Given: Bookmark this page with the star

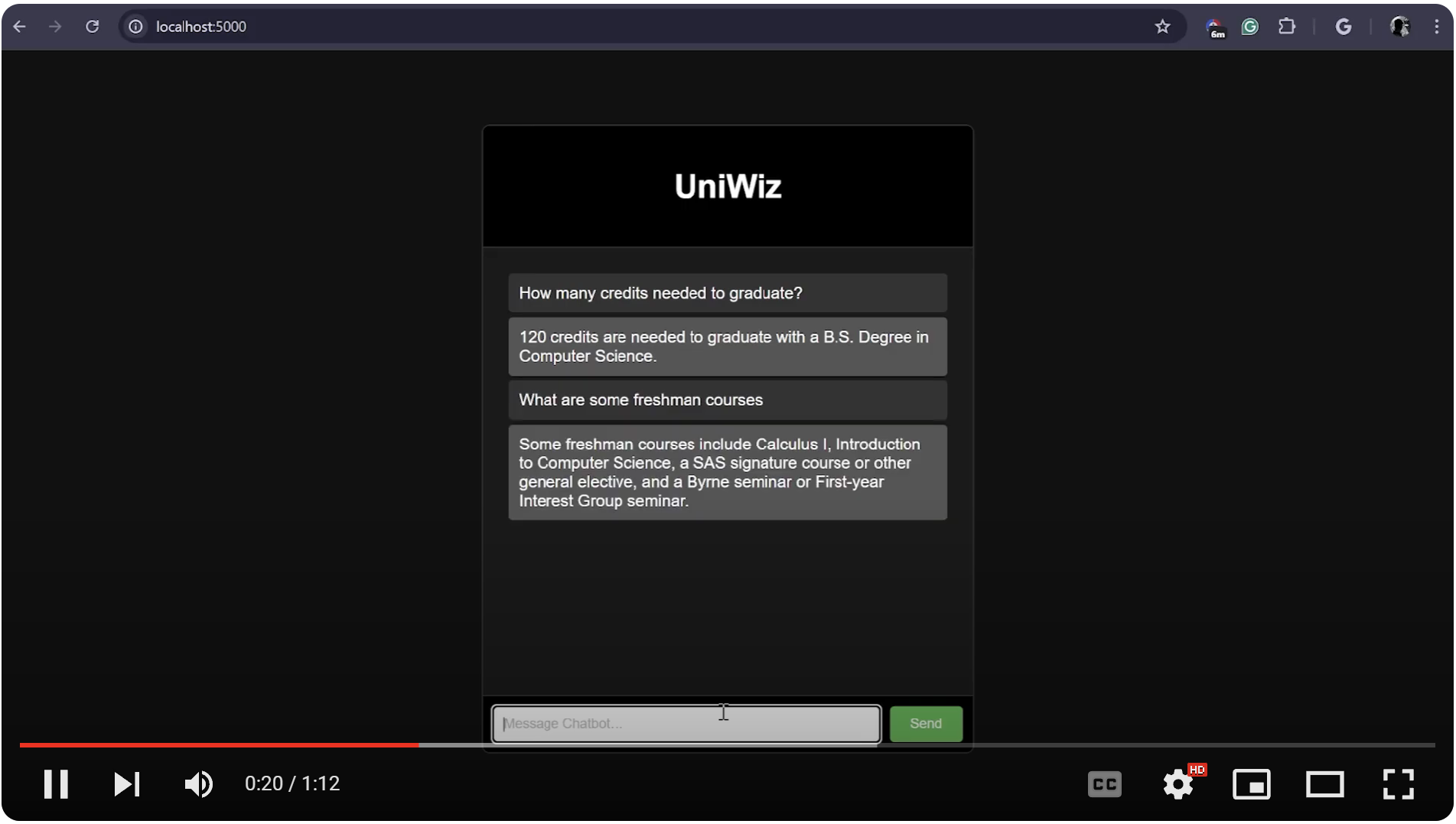Looking at the screenshot, I should (1162, 27).
